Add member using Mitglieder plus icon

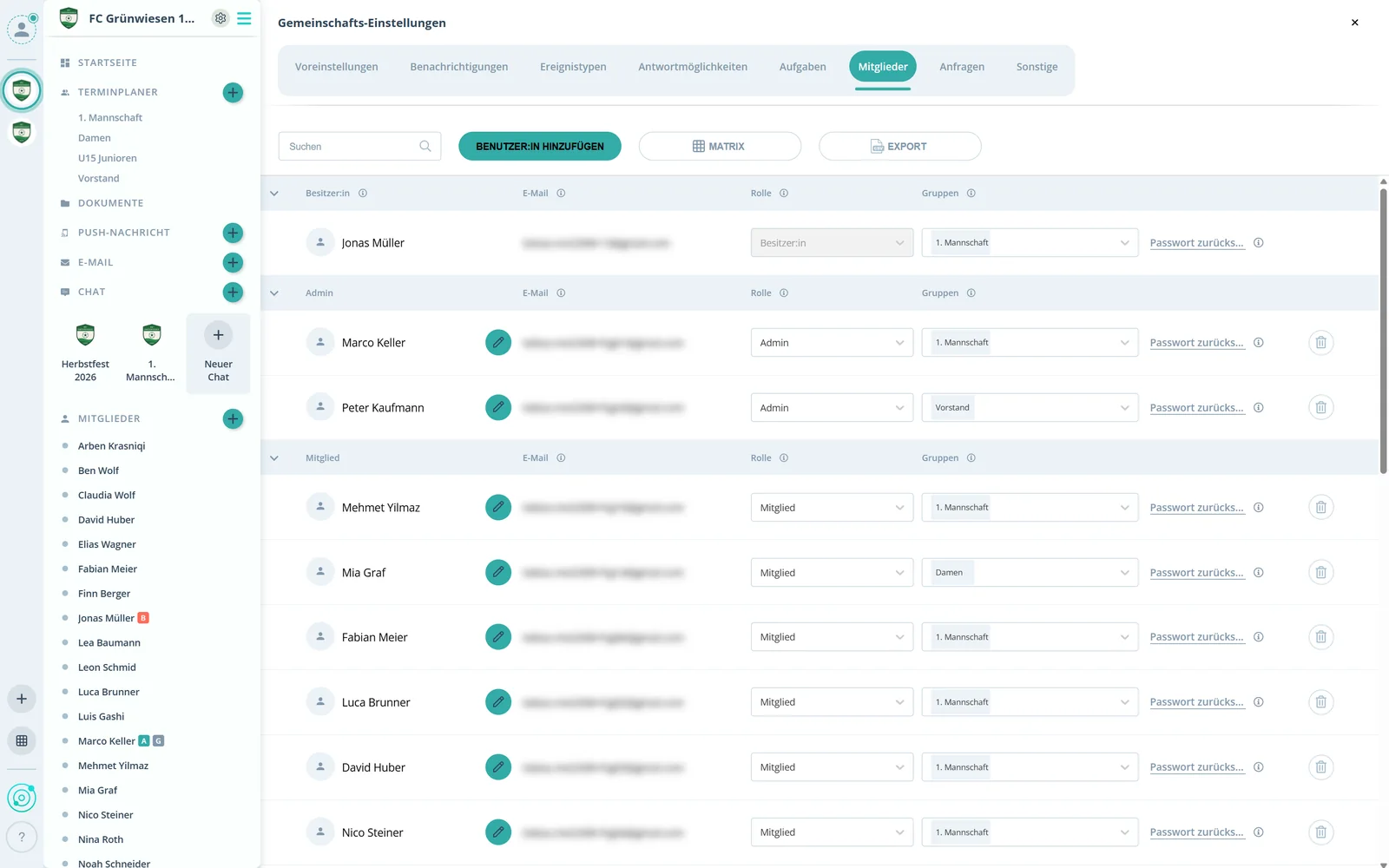tap(233, 418)
